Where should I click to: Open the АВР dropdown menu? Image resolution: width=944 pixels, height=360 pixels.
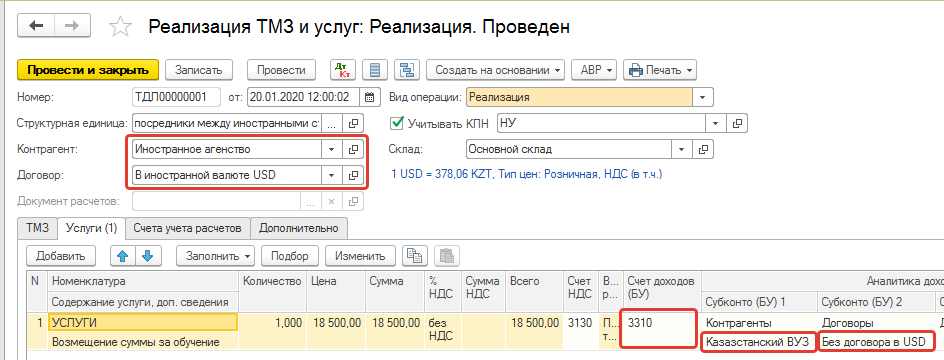(x=594, y=70)
